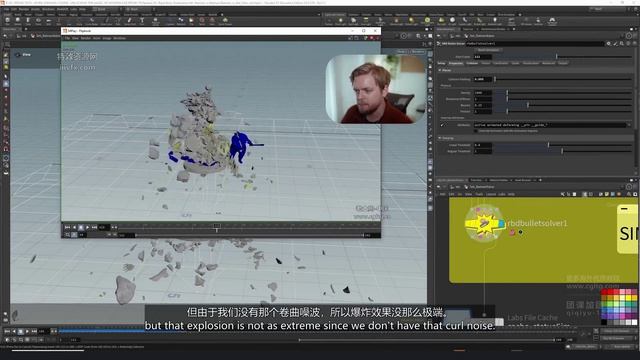The image size is (640, 360).
Task: Open parameter pane gear menu
Action: click(609, 43)
